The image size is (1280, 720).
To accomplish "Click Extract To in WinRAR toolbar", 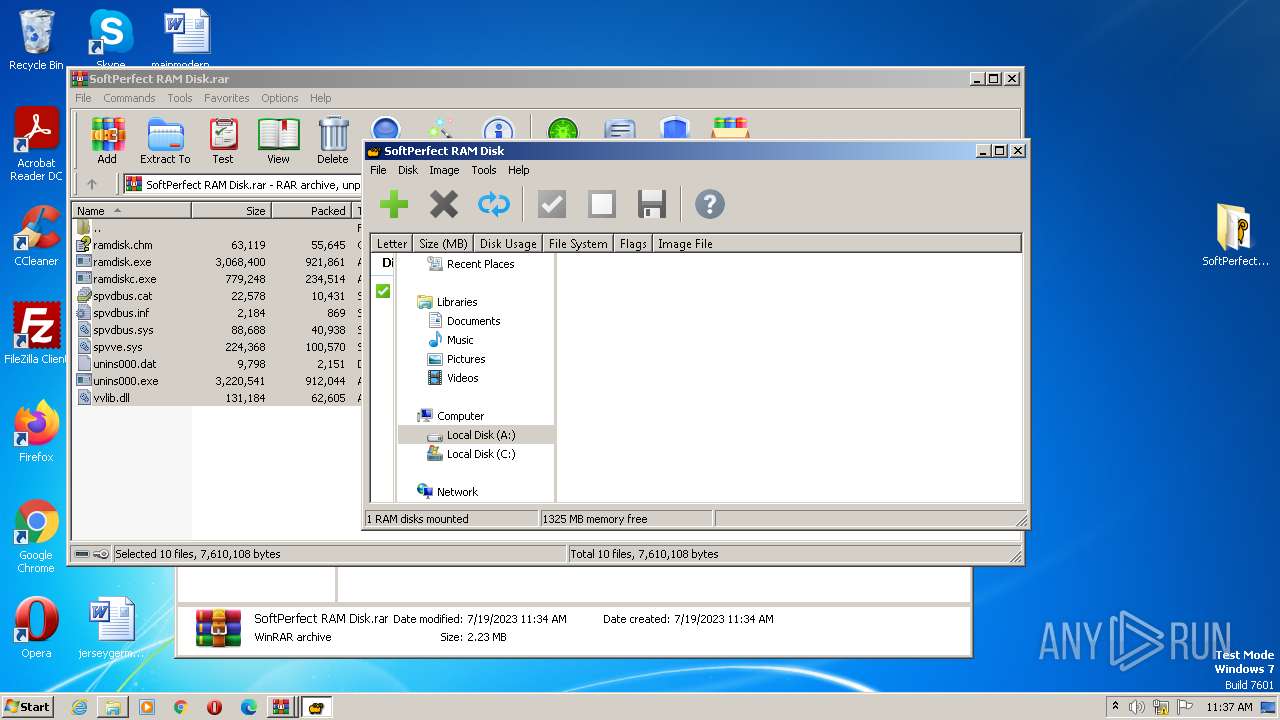I will (x=165, y=140).
